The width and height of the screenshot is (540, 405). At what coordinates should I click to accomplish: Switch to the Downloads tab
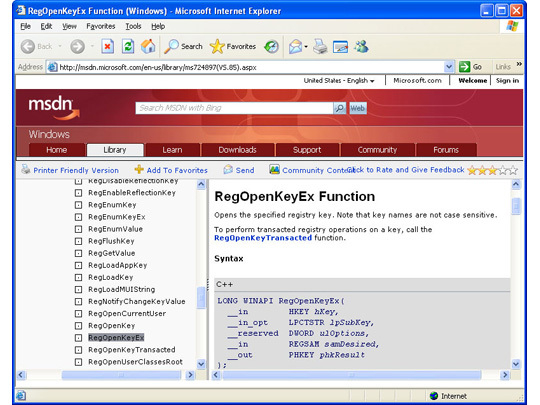(x=238, y=150)
